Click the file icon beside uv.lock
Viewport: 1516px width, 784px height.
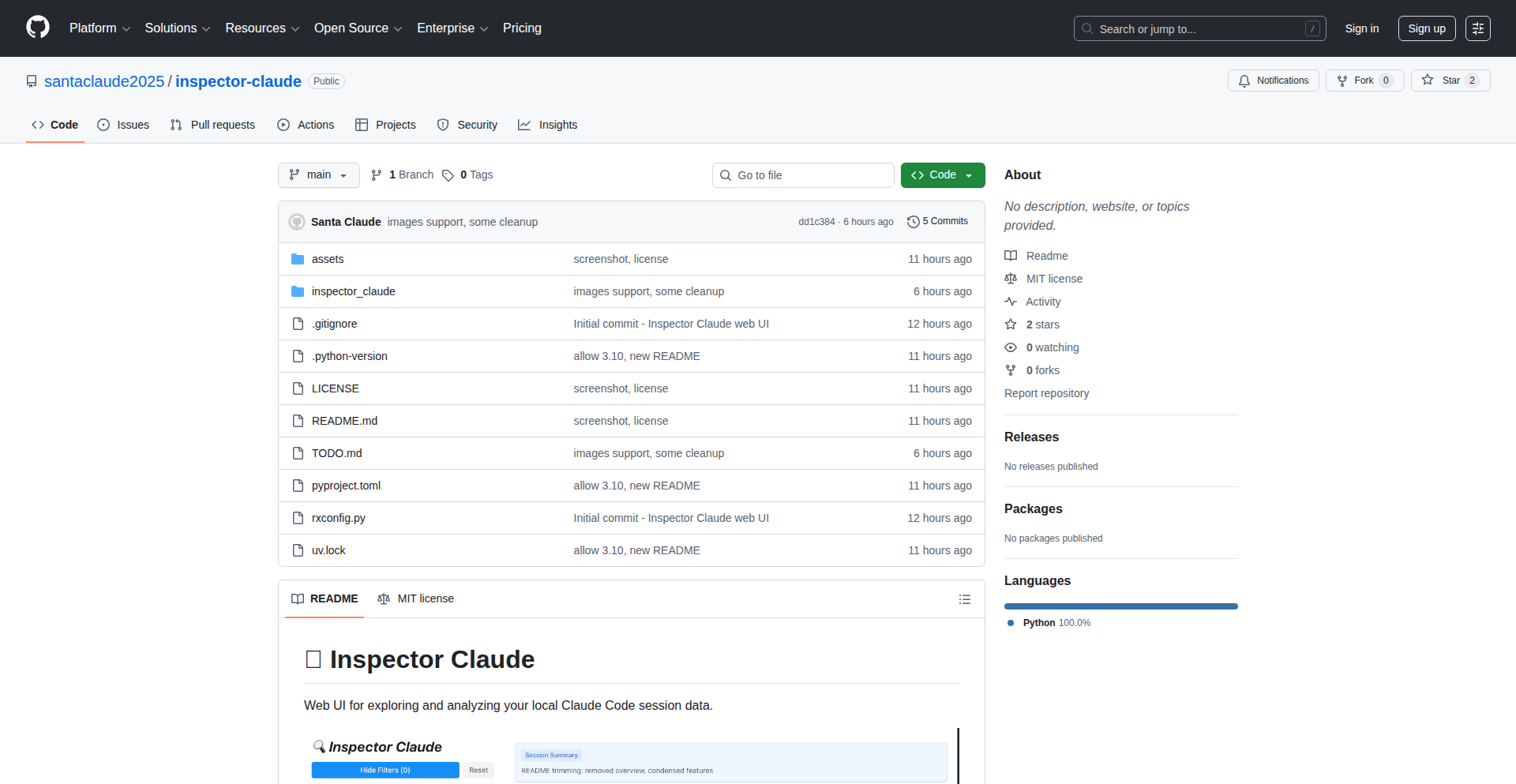click(298, 550)
